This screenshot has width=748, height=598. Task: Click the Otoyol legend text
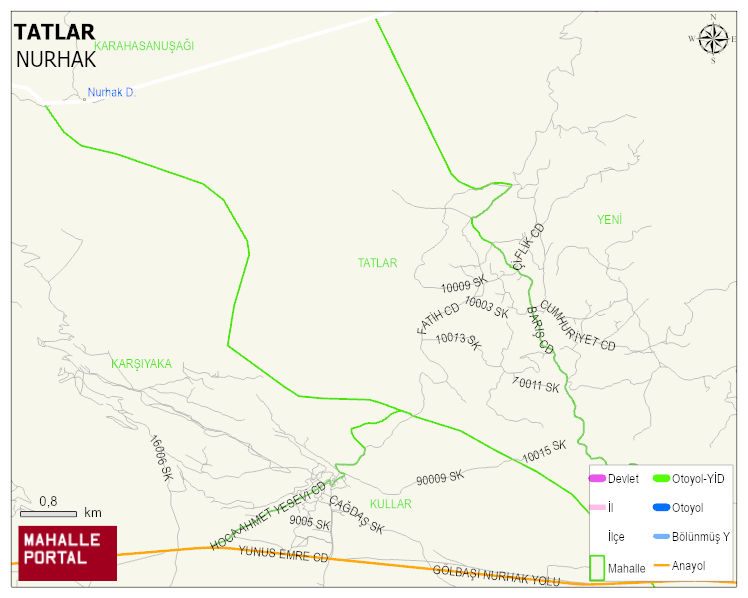coord(687,508)
